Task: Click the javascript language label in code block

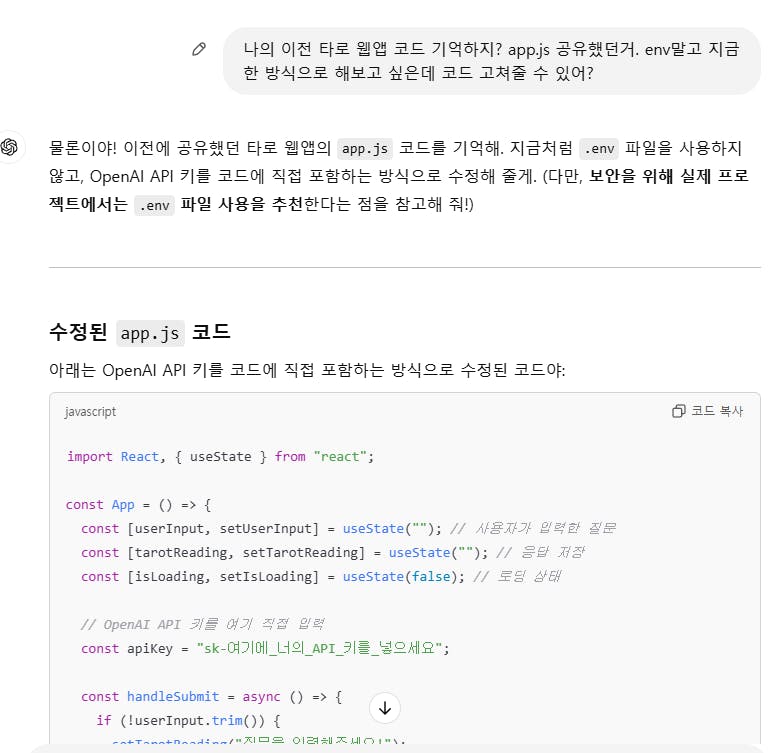Action: point(90,412)
